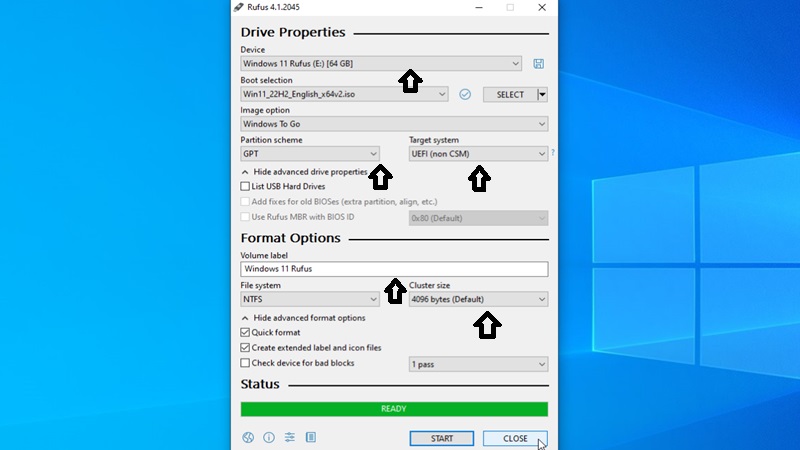Open the settings sliders icon
The image size is (800, 450).
[x=290, y=437]
